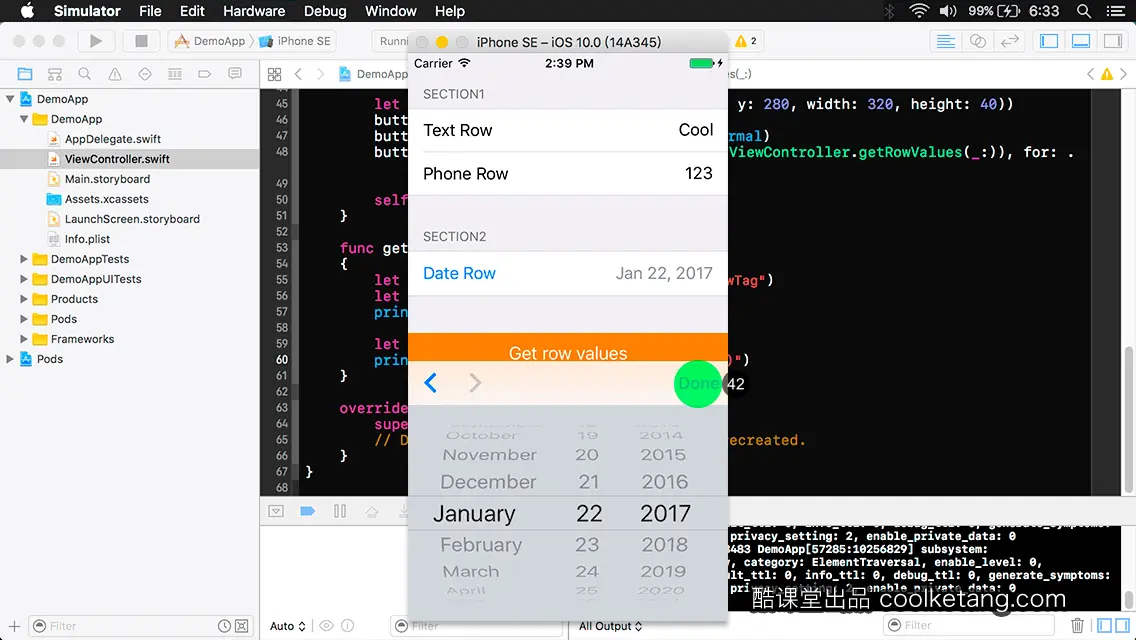Viewport: 1136px width, 640px height.
Task: Toggle the Navigator panel visibility
Action: click(x=1049, y=41)
